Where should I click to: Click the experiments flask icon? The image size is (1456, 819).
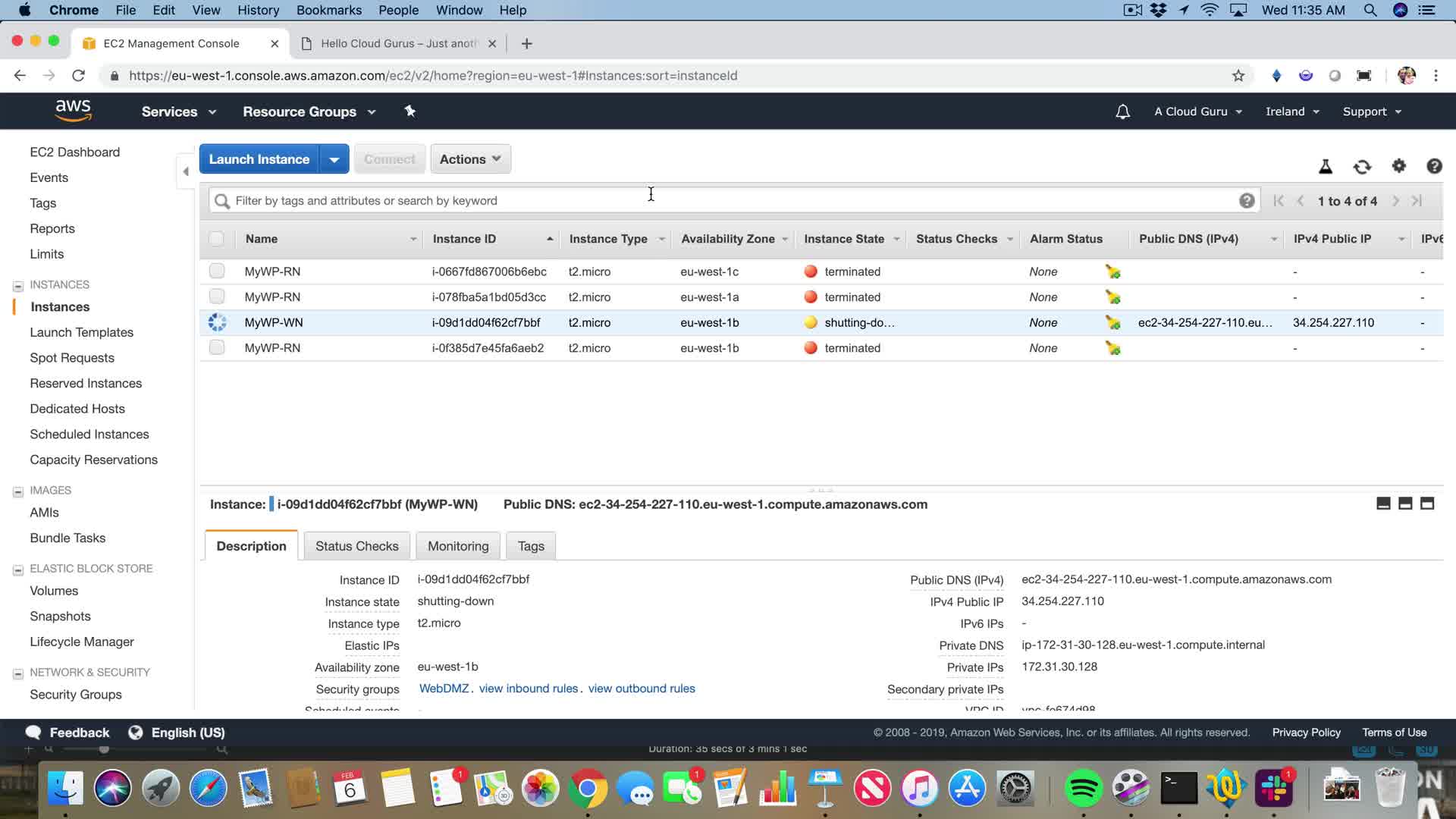pos(1326,167)
